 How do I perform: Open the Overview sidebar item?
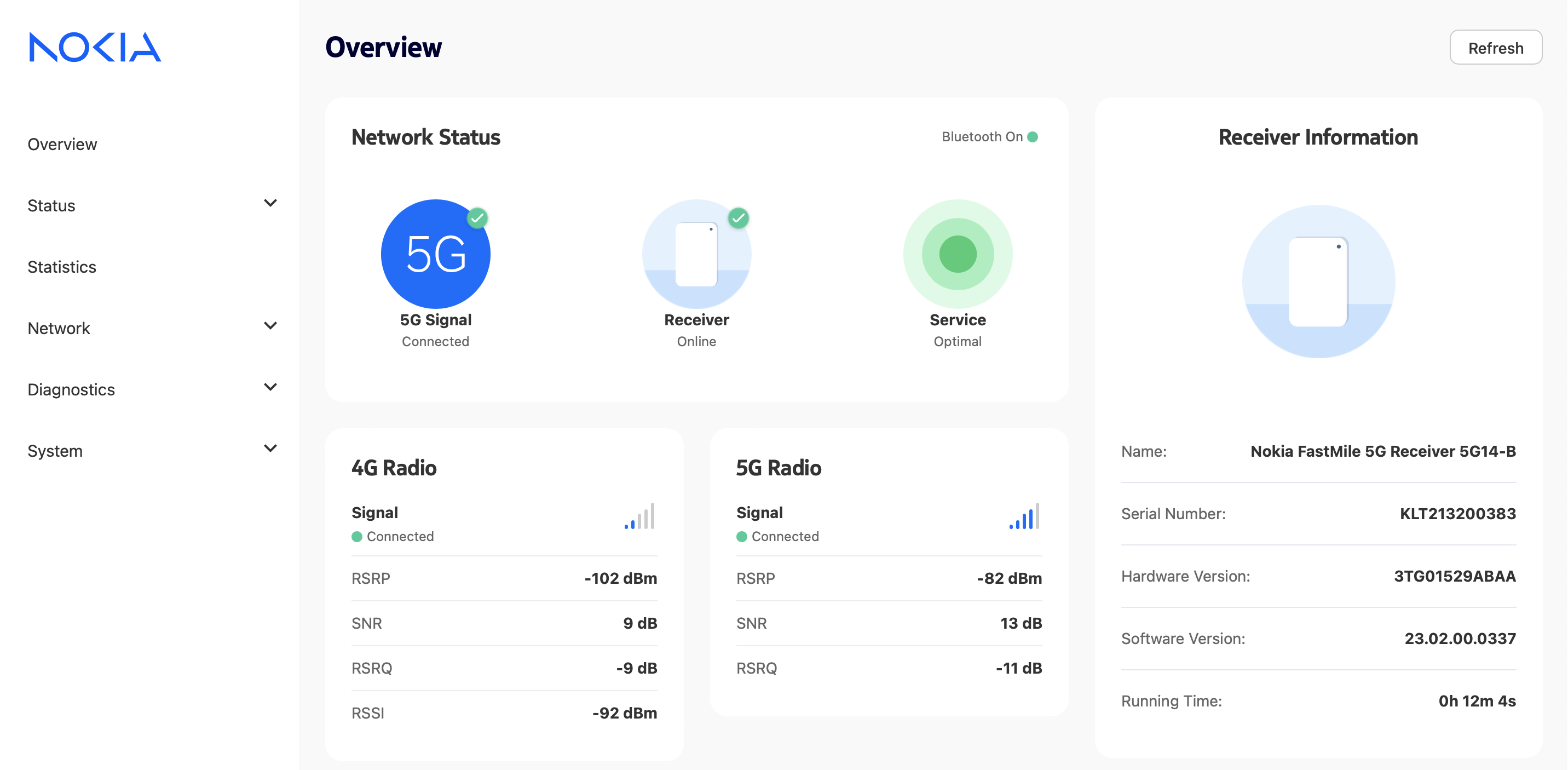pos(62,144)
